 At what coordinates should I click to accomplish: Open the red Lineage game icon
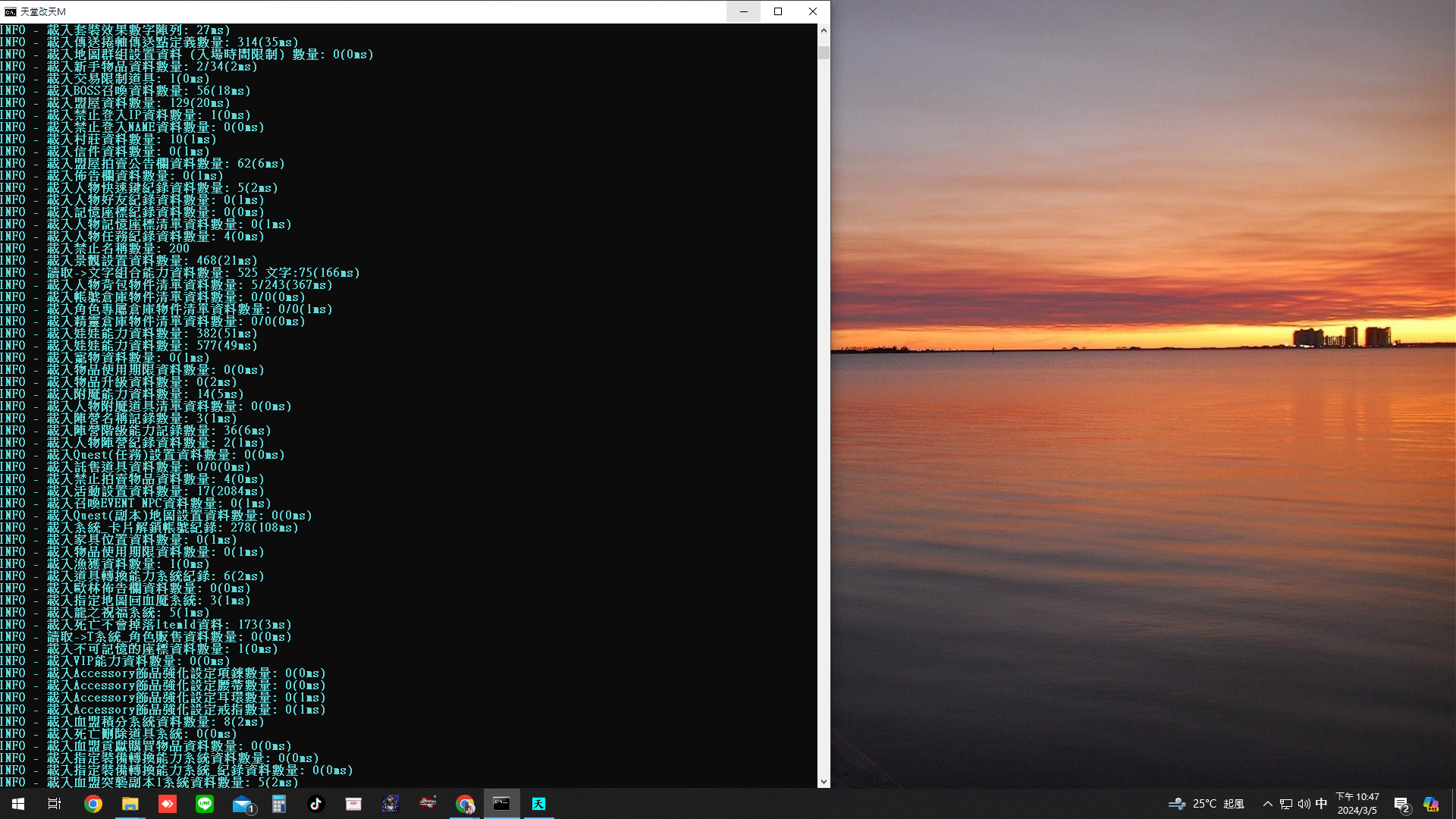428,804
